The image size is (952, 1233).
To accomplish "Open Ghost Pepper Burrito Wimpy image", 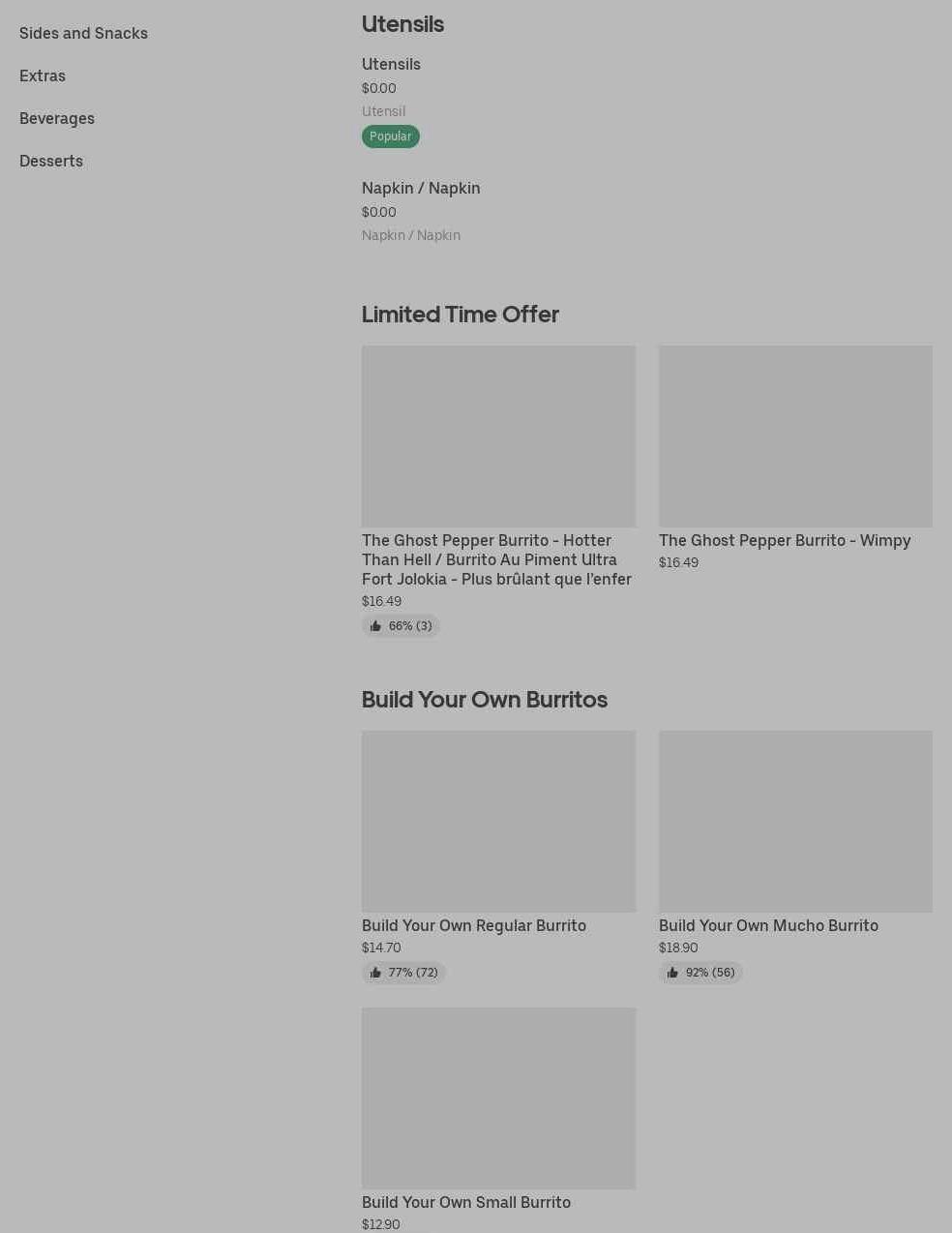I will pos(795,436).
